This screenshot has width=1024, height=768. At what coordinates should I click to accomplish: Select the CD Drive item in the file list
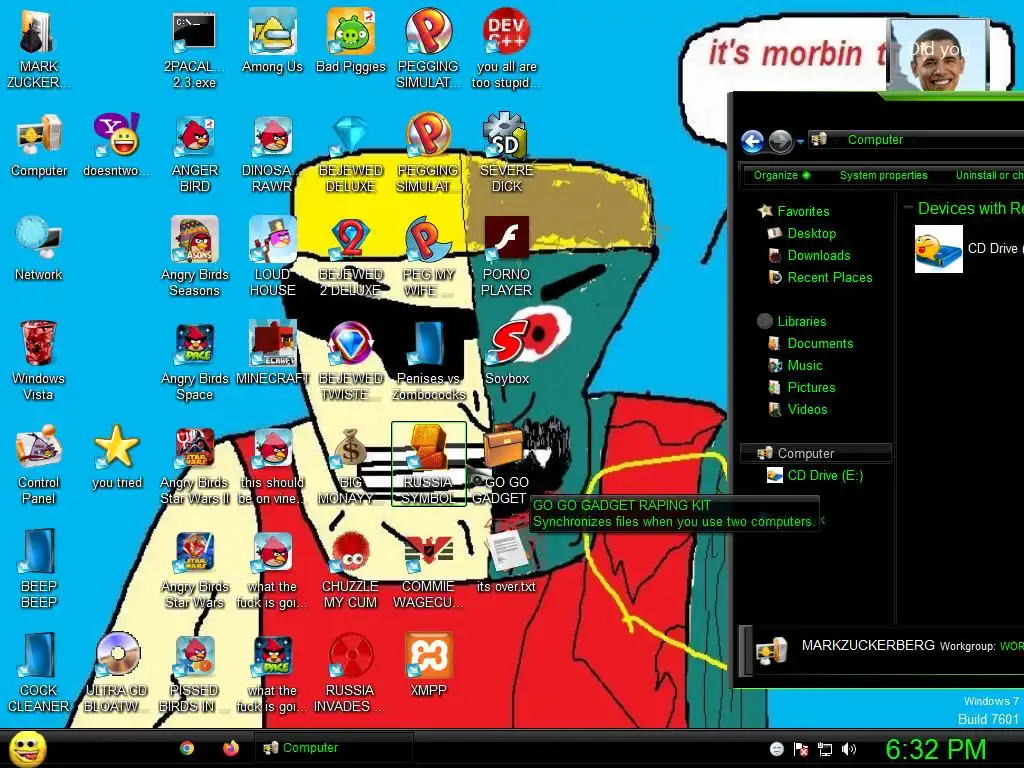pyautogui.click(x=968, y=249)
